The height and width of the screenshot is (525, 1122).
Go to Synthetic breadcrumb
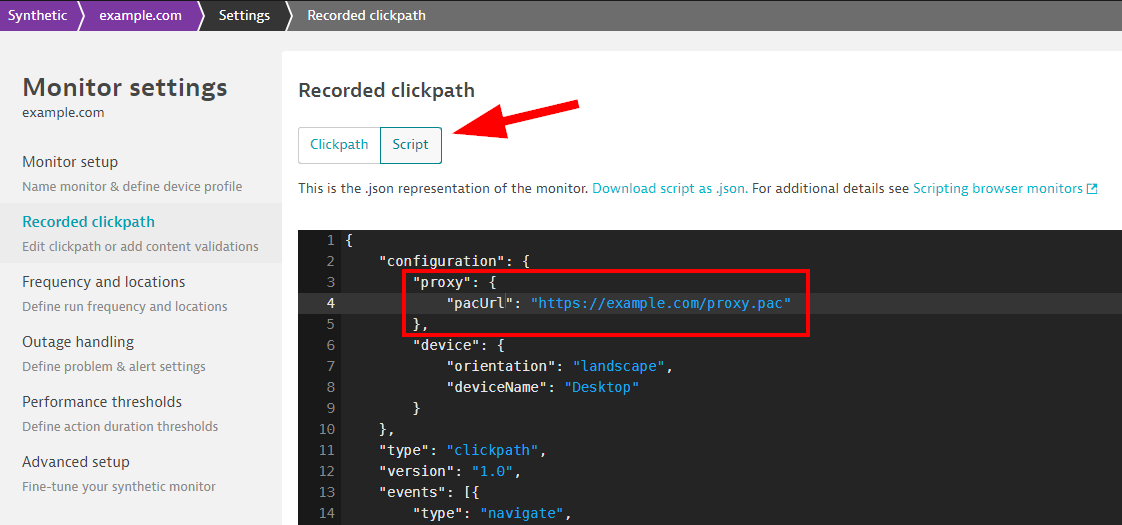coord(39,15)
